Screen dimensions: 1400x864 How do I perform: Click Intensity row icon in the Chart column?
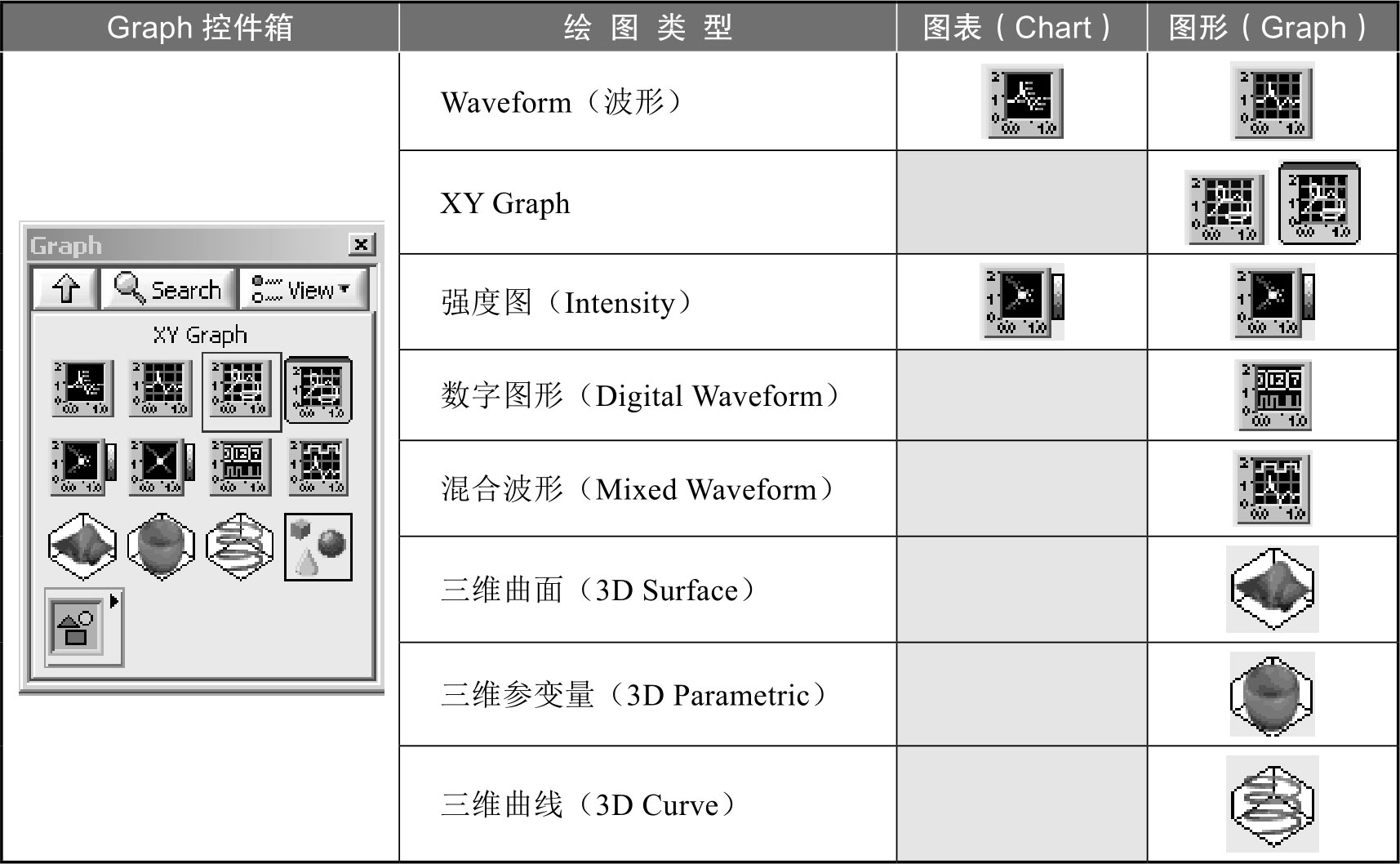coord(1023,302)
